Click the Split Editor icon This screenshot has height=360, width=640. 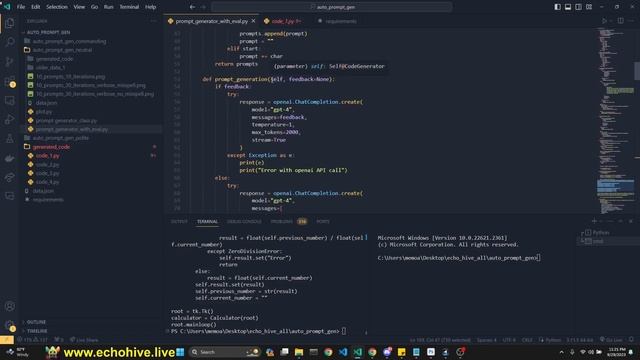click(x=620, y=21)
